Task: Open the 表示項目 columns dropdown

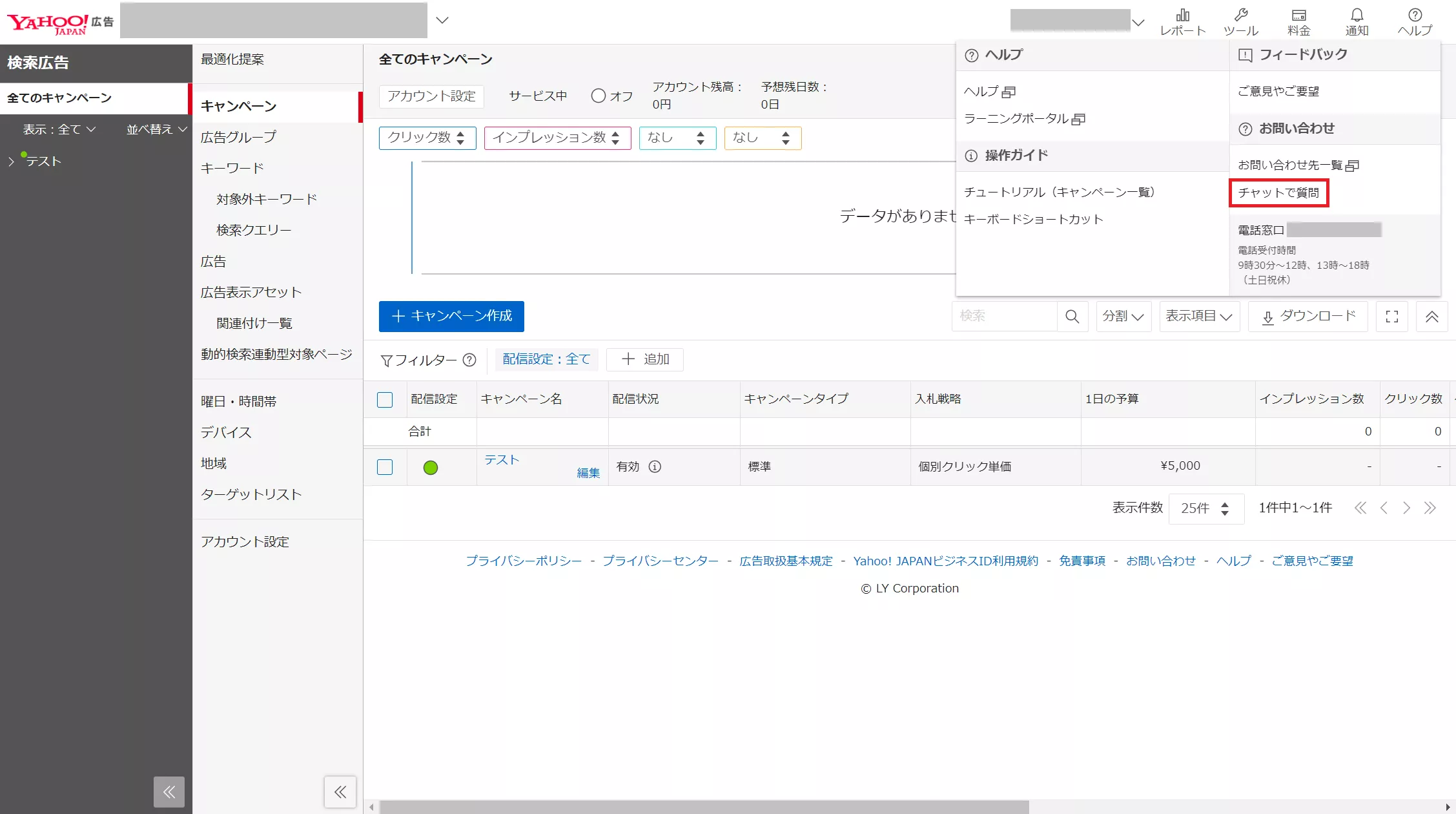Action: pyautogui.click(x=1199, y=317)
